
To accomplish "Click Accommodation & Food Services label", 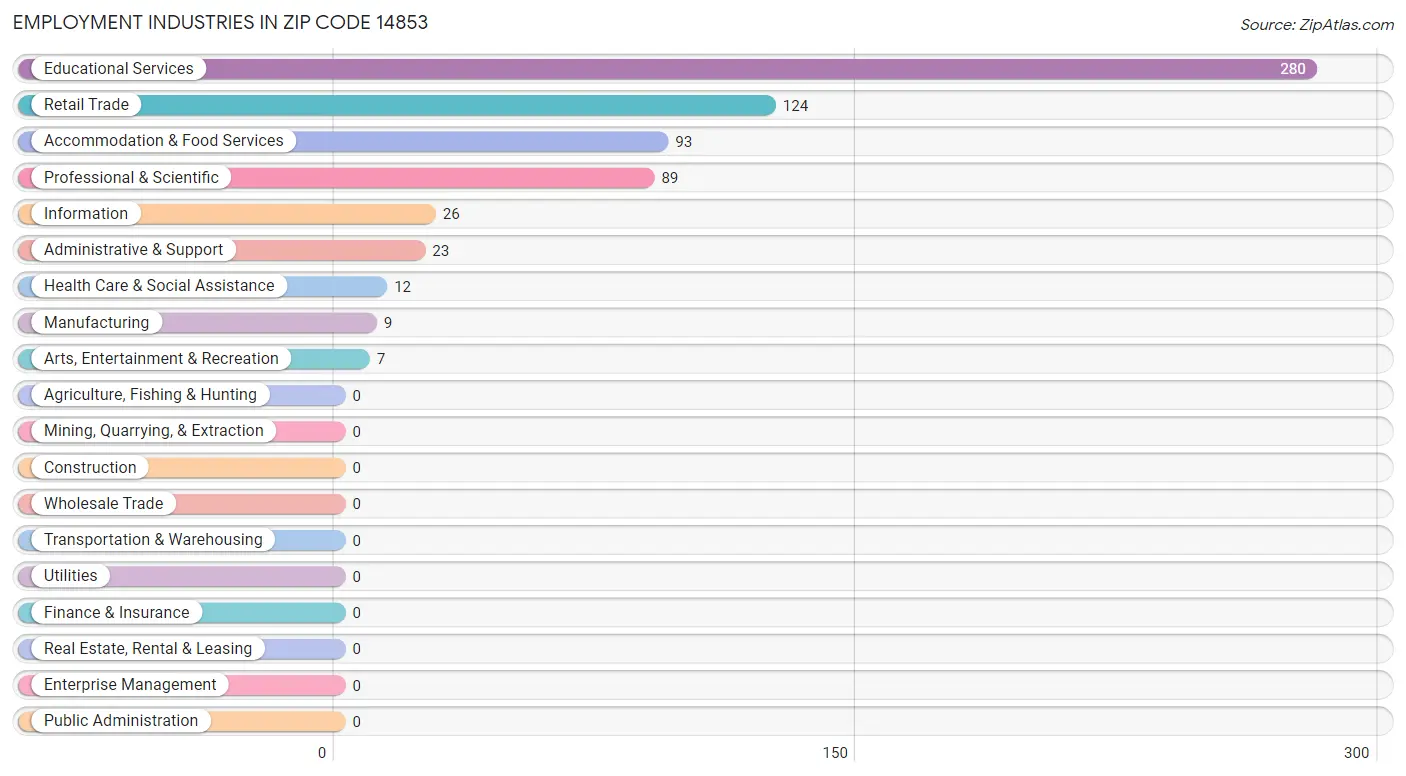I will pyautogui.click(x=164, y=141).
